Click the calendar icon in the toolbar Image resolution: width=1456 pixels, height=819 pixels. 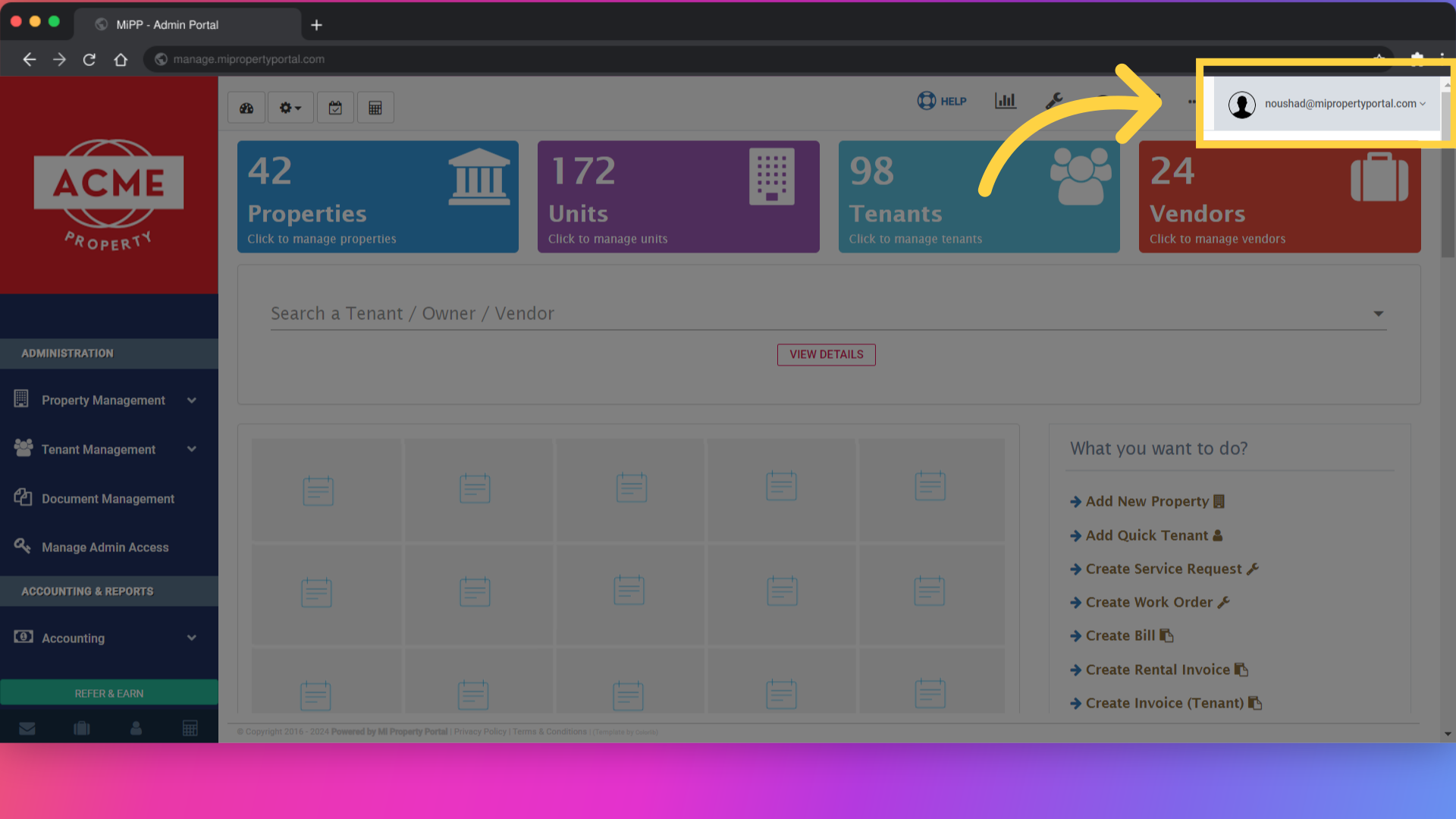coord(335,107)
